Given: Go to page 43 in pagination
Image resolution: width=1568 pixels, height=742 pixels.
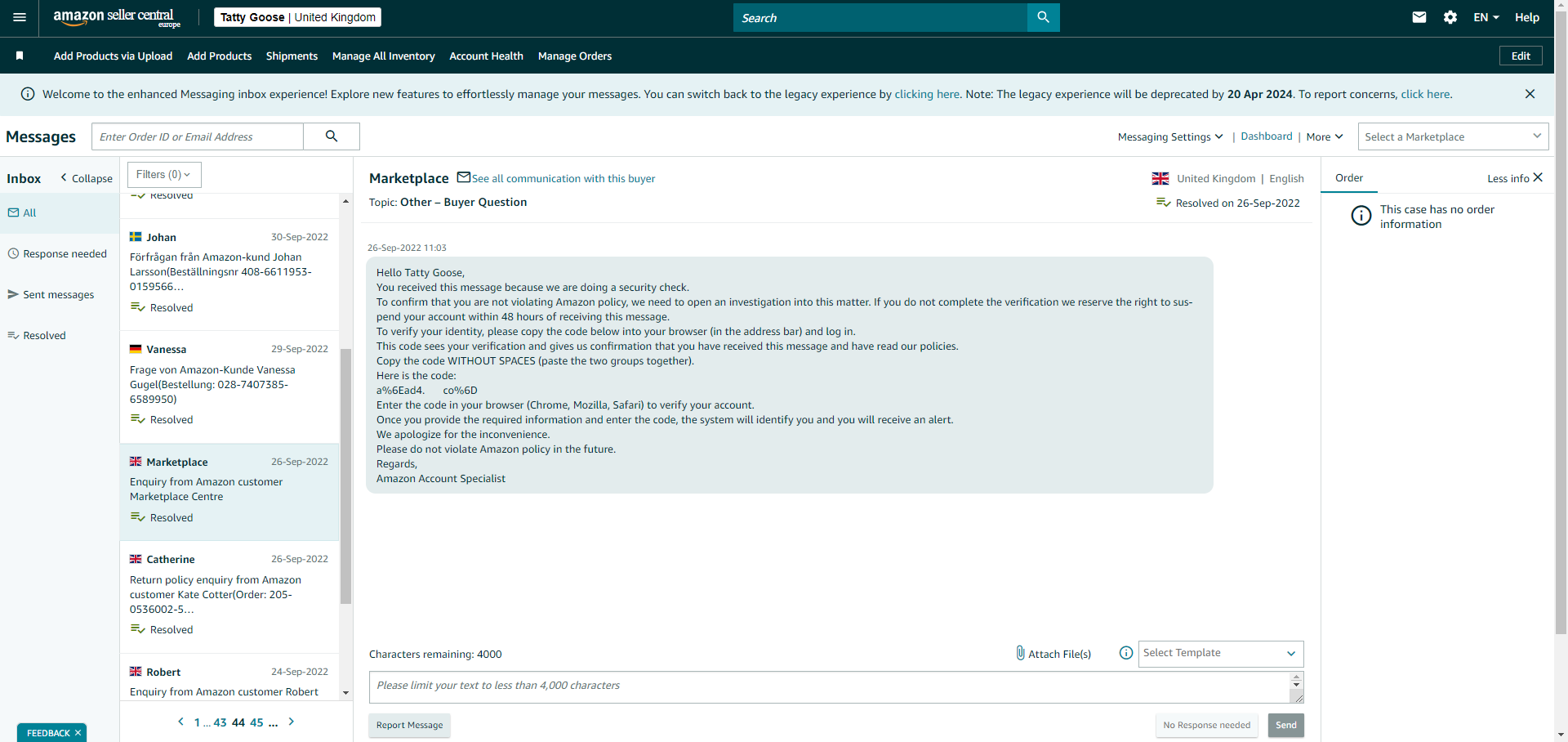Looking at the screenshot, I should coord(220,722).
